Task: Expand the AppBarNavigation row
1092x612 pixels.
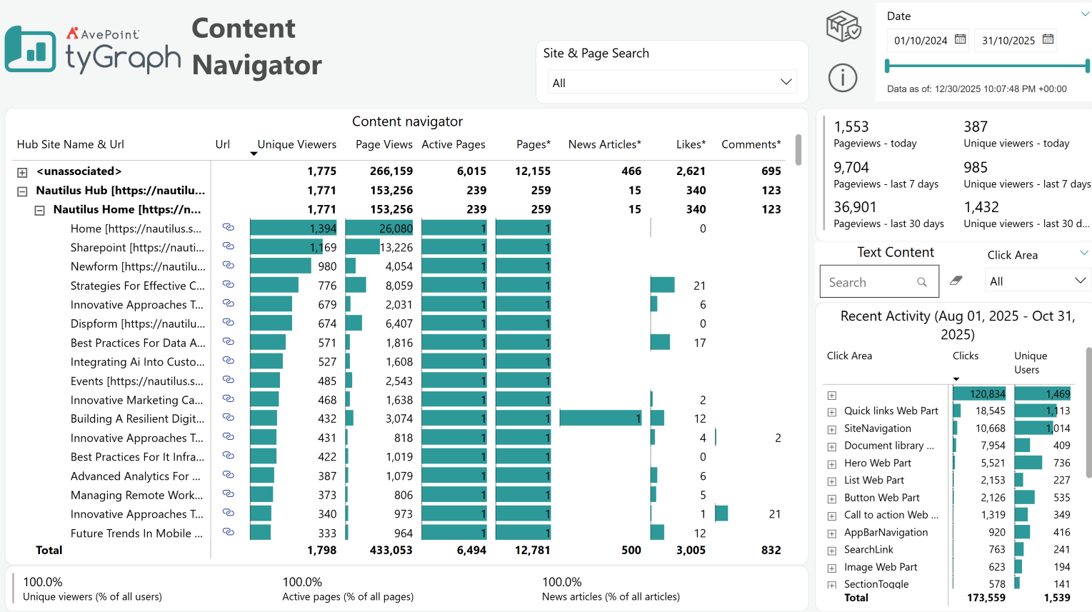Action: (x=832, y=533)
